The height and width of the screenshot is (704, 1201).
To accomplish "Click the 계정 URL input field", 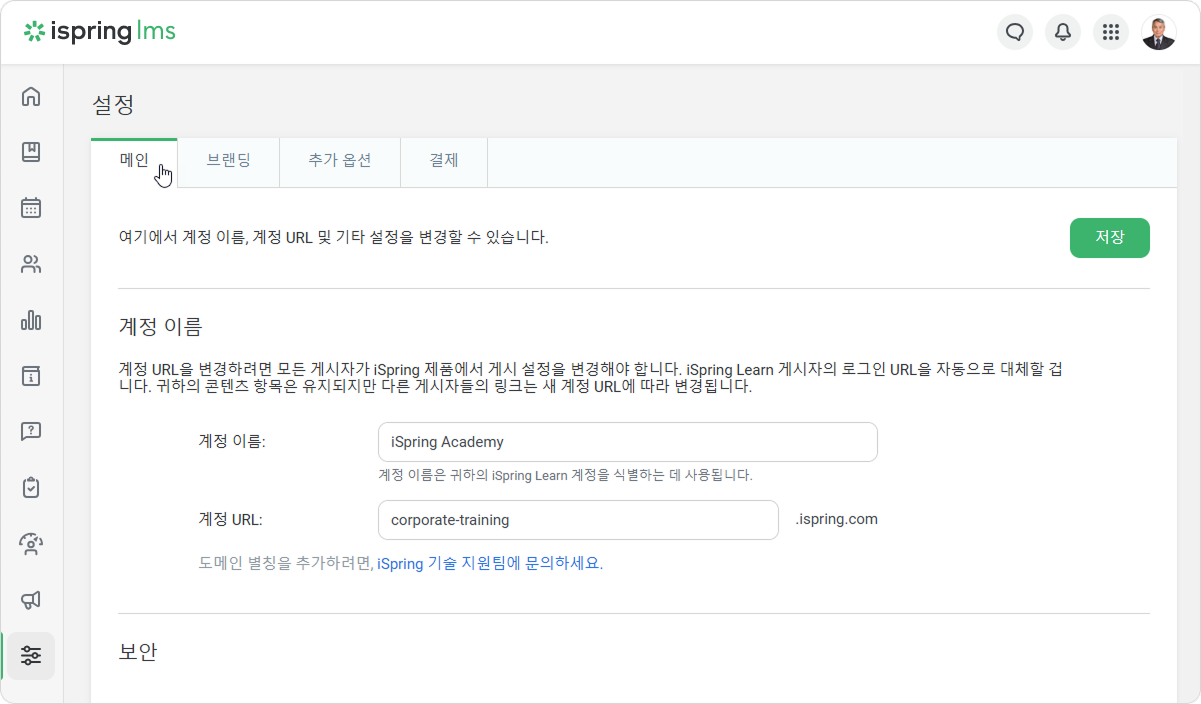I will tap(578, 520).
